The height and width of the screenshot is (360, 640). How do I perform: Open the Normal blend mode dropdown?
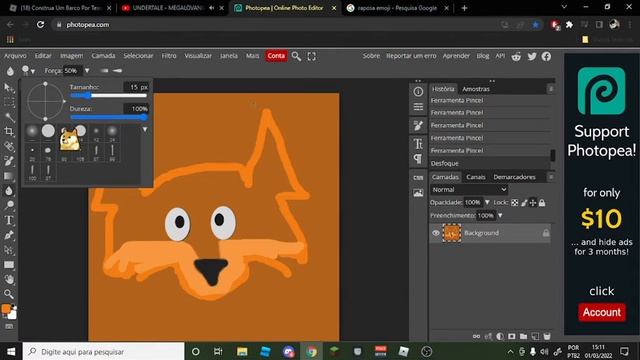(x=469, y=190)
